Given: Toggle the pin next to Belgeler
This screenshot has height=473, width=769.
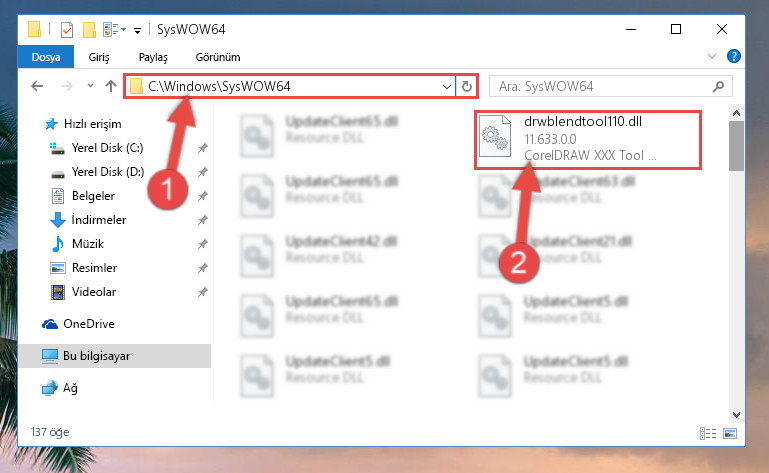Looking at the screenshot, I should (x=203, y=196).
